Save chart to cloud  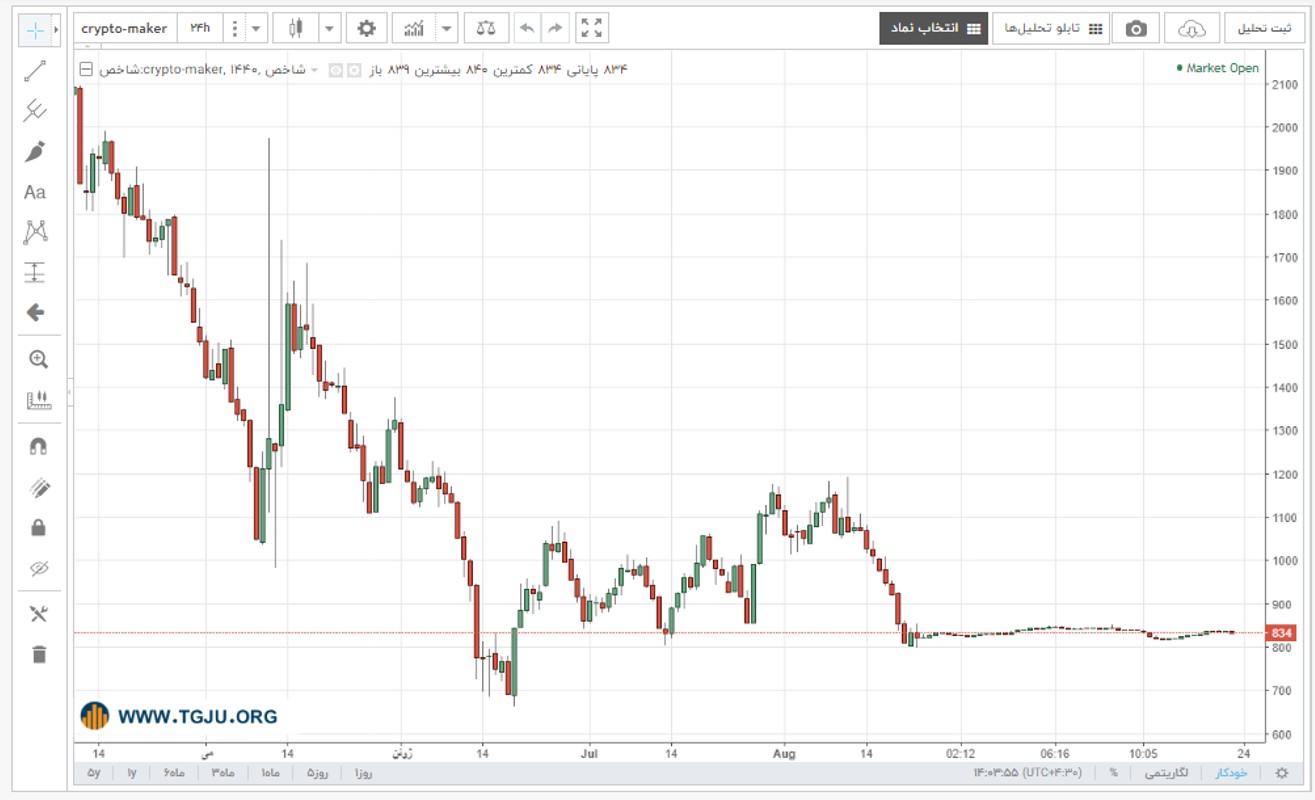1192,29
